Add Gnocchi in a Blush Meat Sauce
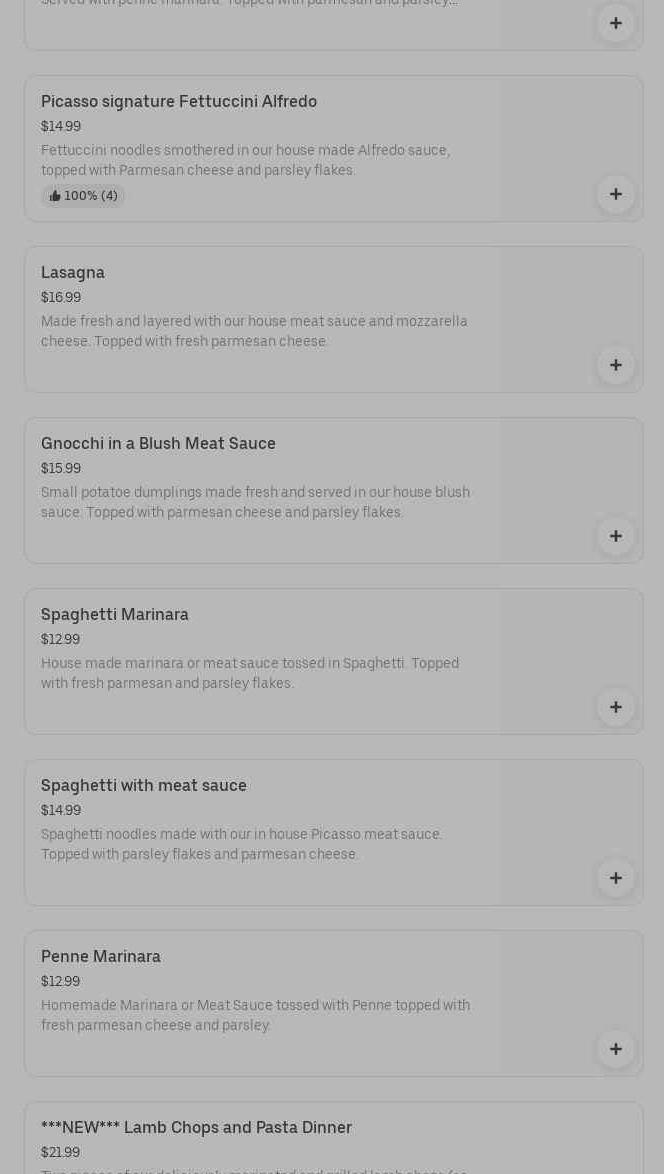Screen dimensions: 664x1174 (x=615, y=536)
